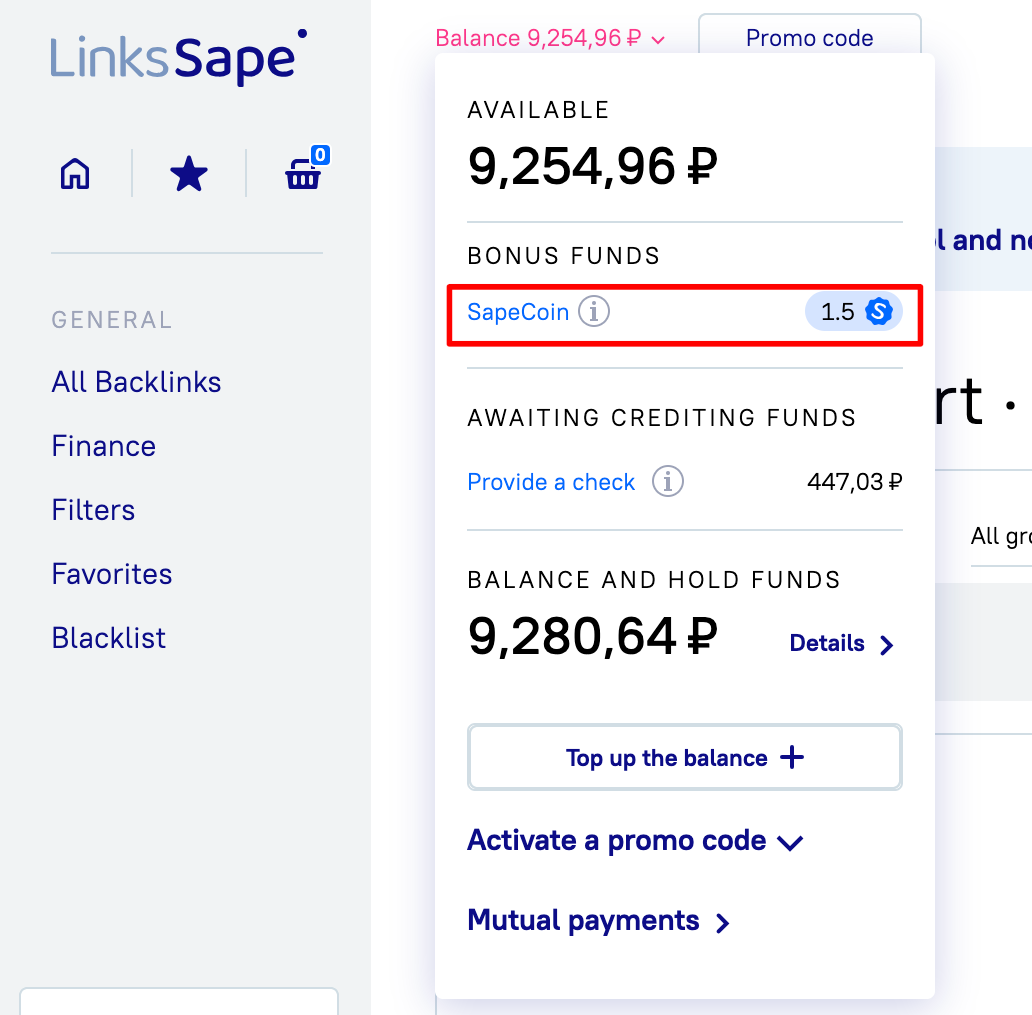Open the Blacklist sidebar item
This screenshot has height=1015, width=1032.
tap(109, 637)
